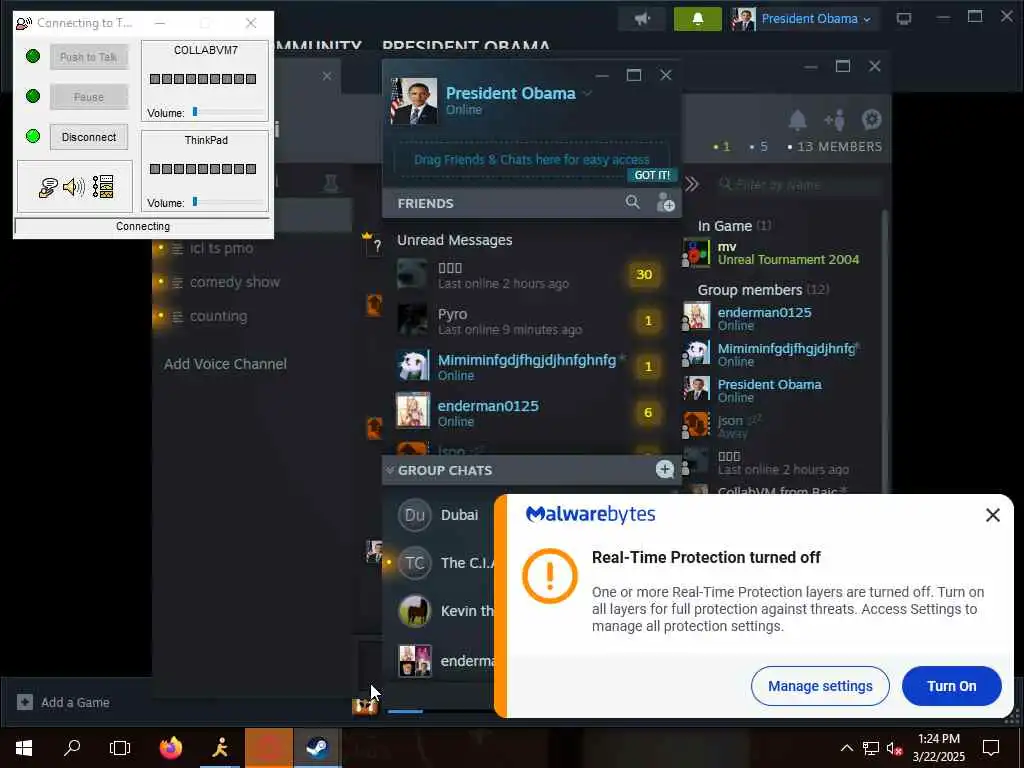The width and height of the screenshot is (1024, 768).
Task: Toggle the green indicator beside Push to Talk
Action: 33,56
